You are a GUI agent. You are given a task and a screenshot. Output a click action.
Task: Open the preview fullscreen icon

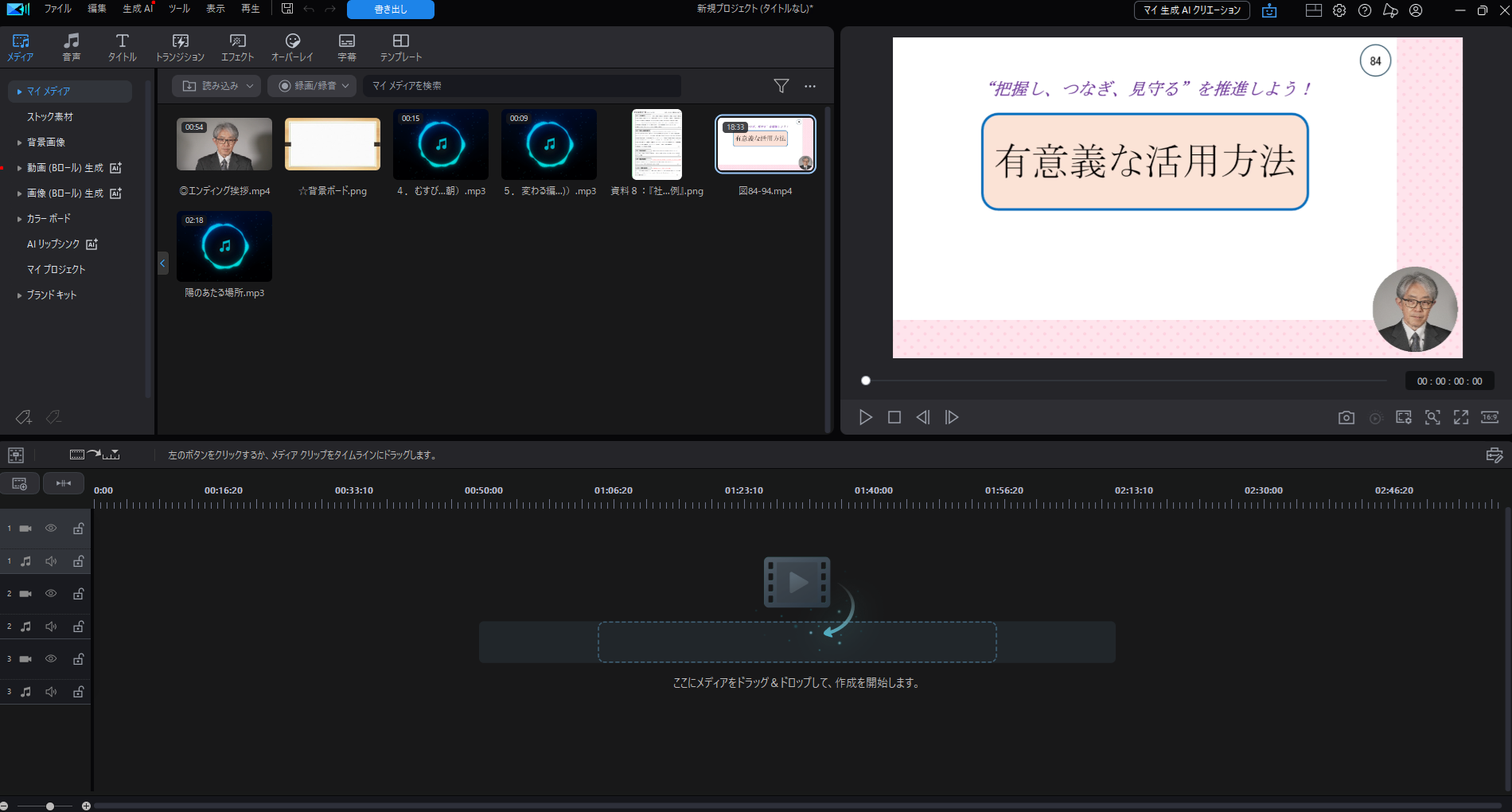pos(1461,418)
